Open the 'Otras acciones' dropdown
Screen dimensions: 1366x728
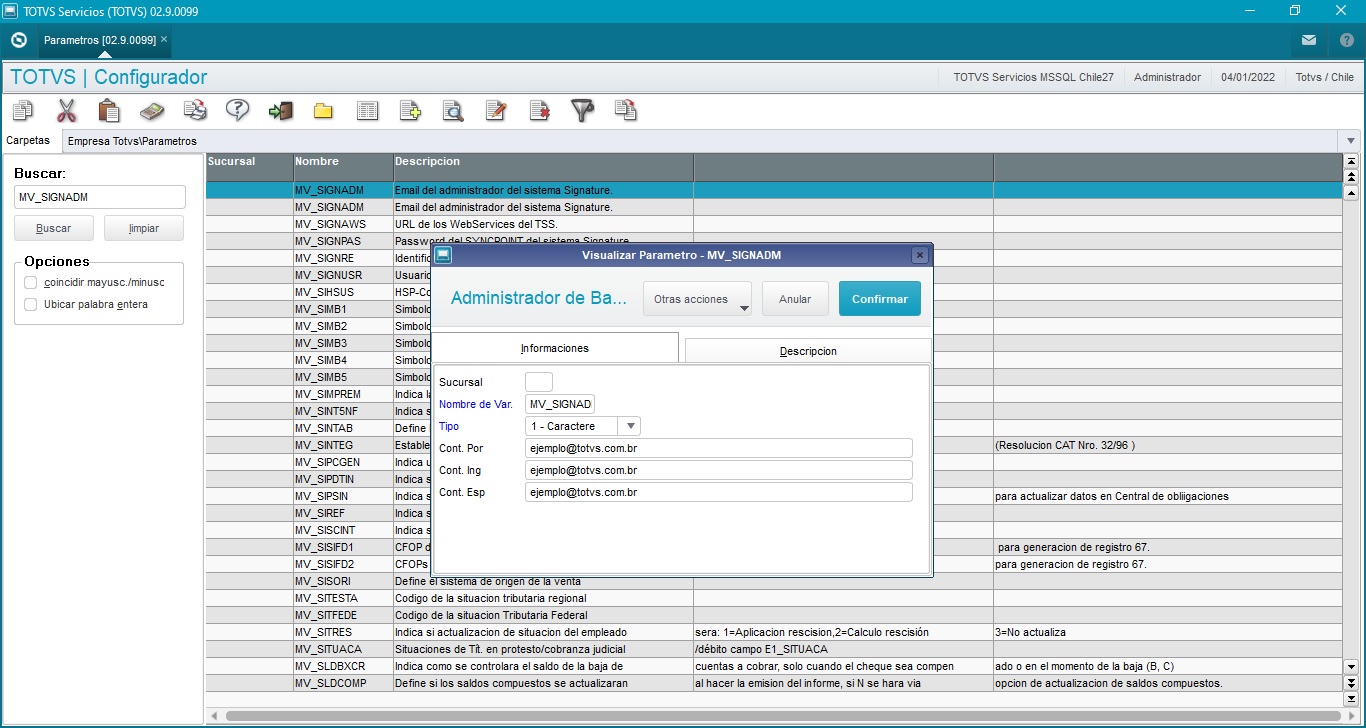tap(697, 299)
